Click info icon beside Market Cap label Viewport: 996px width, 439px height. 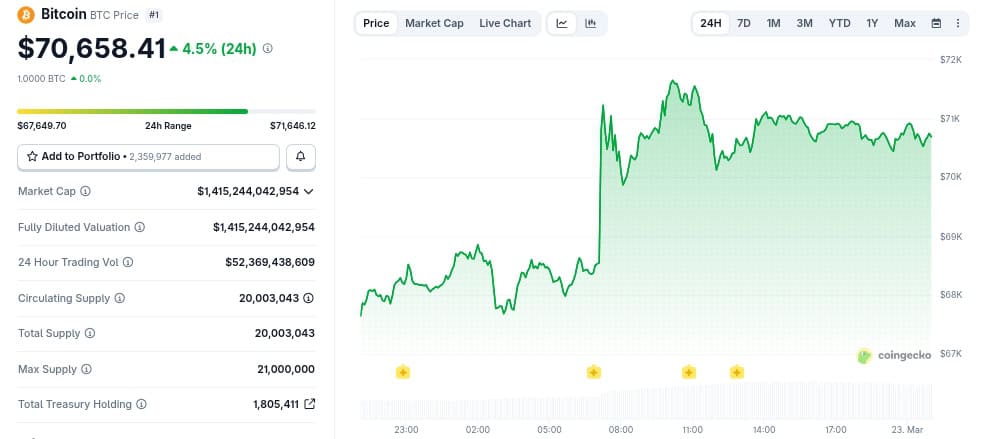(85, 191)
